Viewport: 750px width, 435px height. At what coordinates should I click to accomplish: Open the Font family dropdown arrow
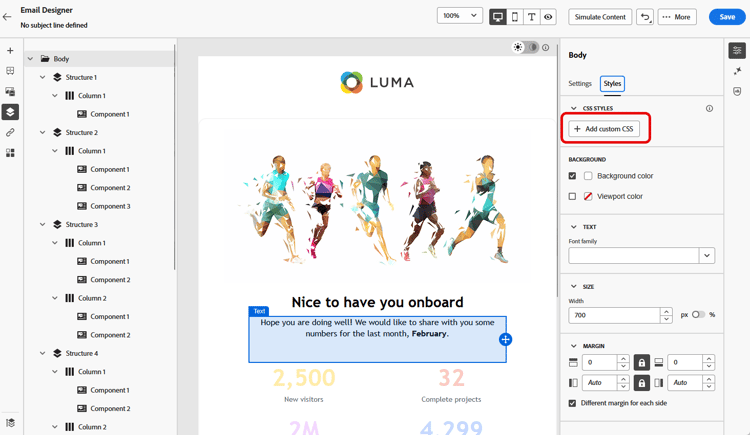pyautogui.click(x=707, y=256)
